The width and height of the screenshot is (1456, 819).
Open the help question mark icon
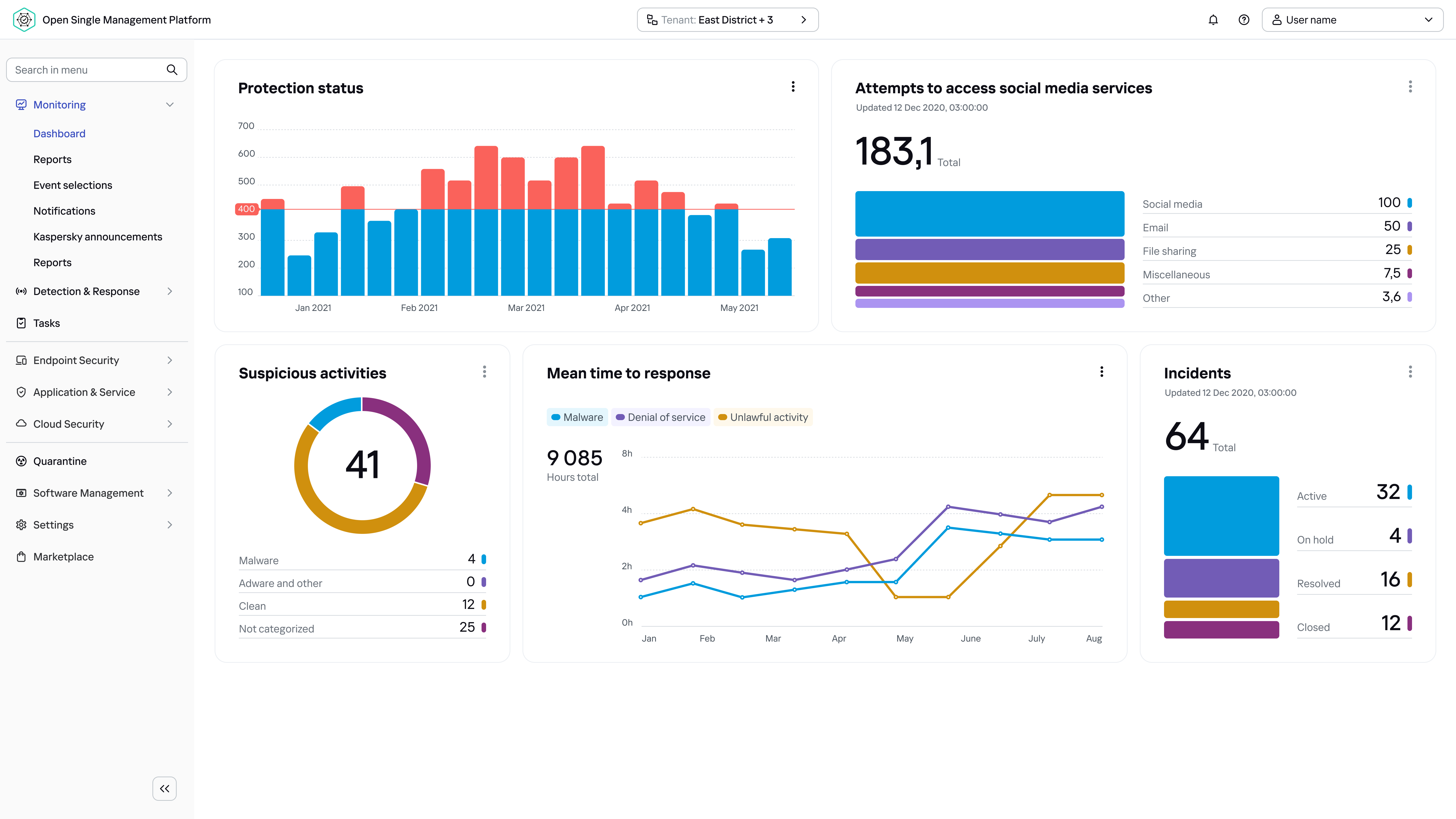click(1243, 20)
